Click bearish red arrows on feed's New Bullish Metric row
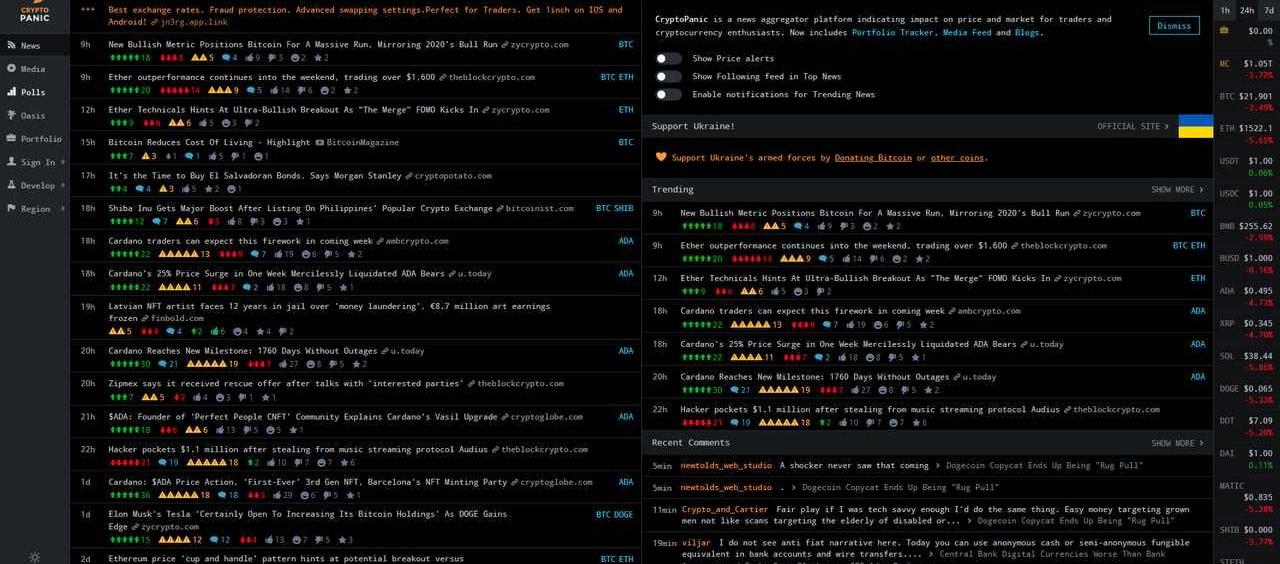This screenshot has width=1280, height=564. pyautogui.click(x=170, y=58)
